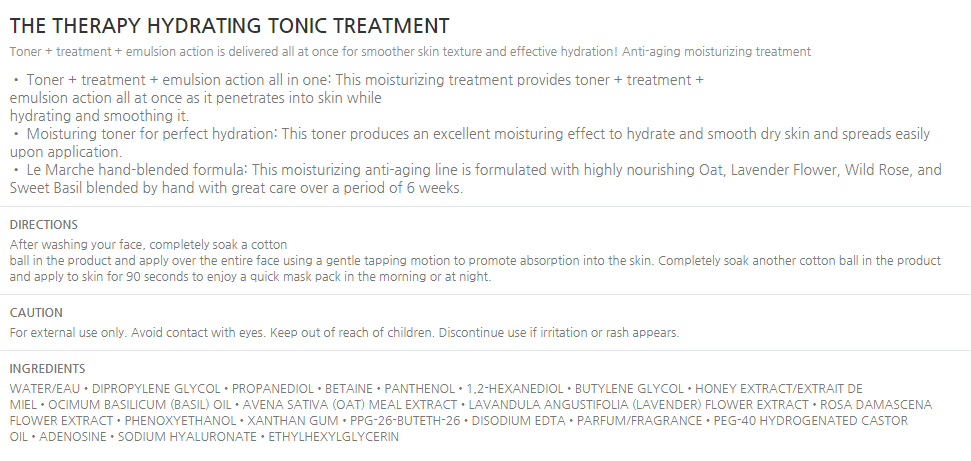This screenshot has height=461, width=971.
Task: Select the 'all in one' bullet point
Action: point(357,79)
